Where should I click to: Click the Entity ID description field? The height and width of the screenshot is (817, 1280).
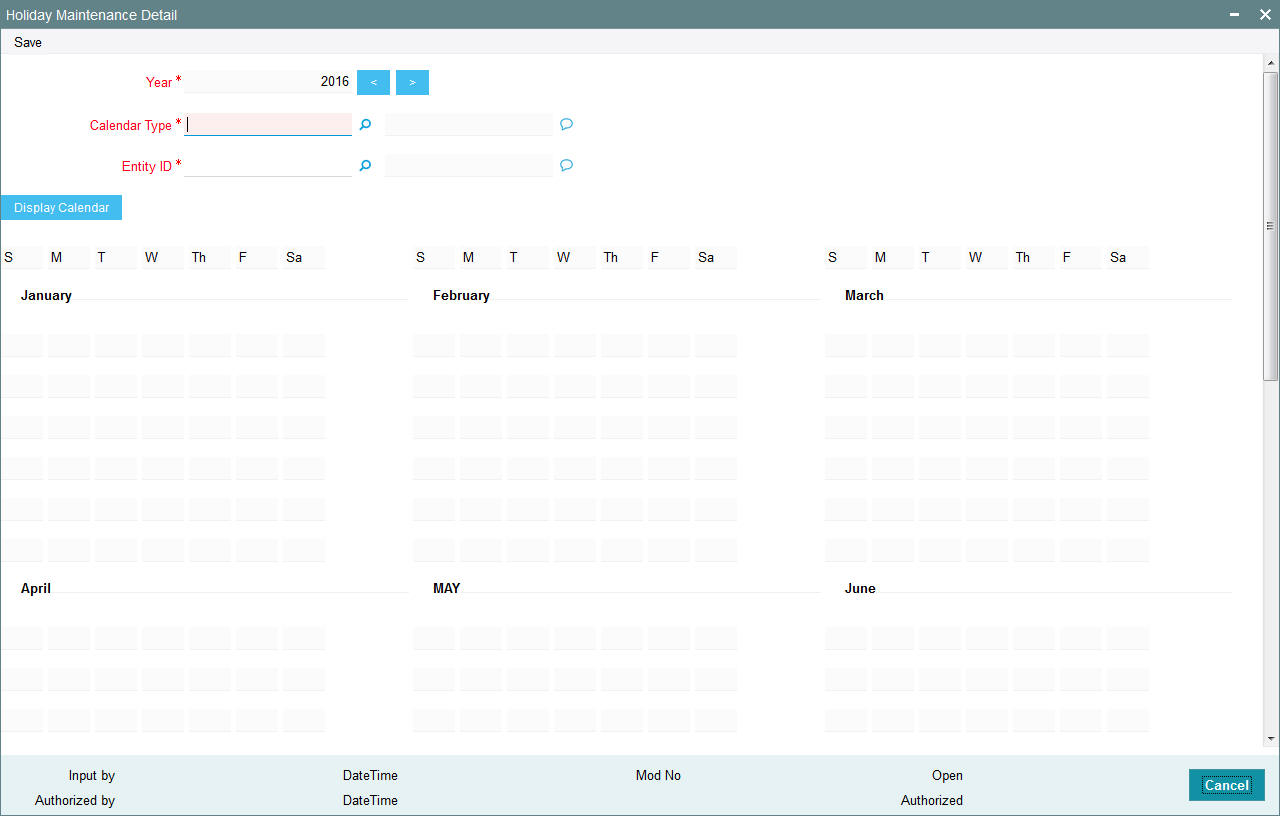[468, 165]
